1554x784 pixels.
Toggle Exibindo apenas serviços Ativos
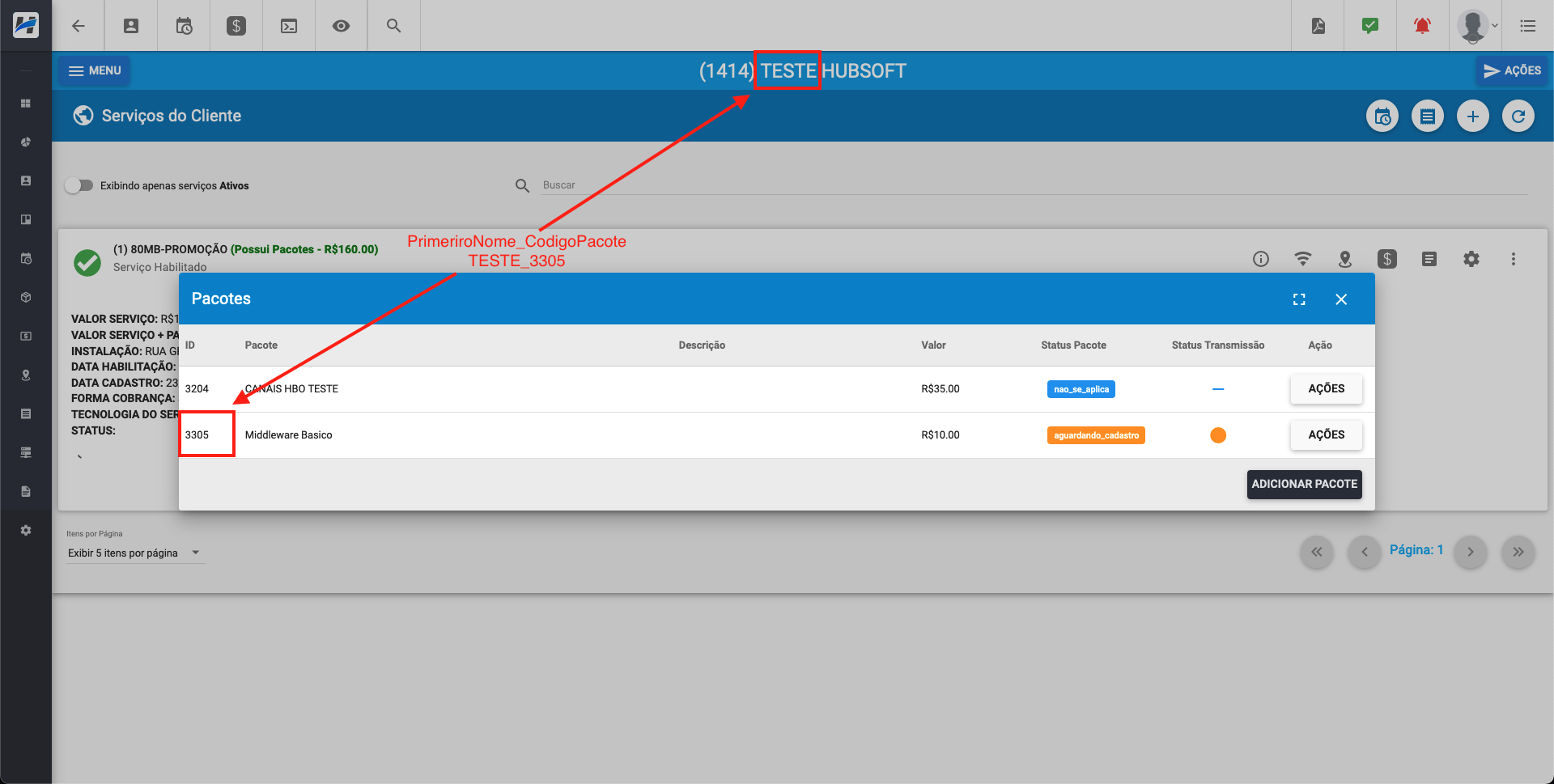[79, 185]
